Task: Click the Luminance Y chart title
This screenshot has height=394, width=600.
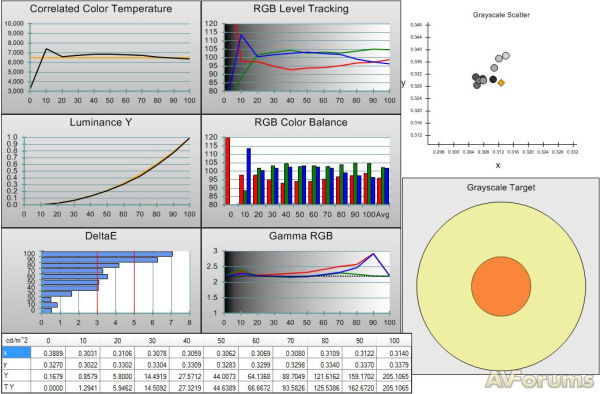Action: 101,122
